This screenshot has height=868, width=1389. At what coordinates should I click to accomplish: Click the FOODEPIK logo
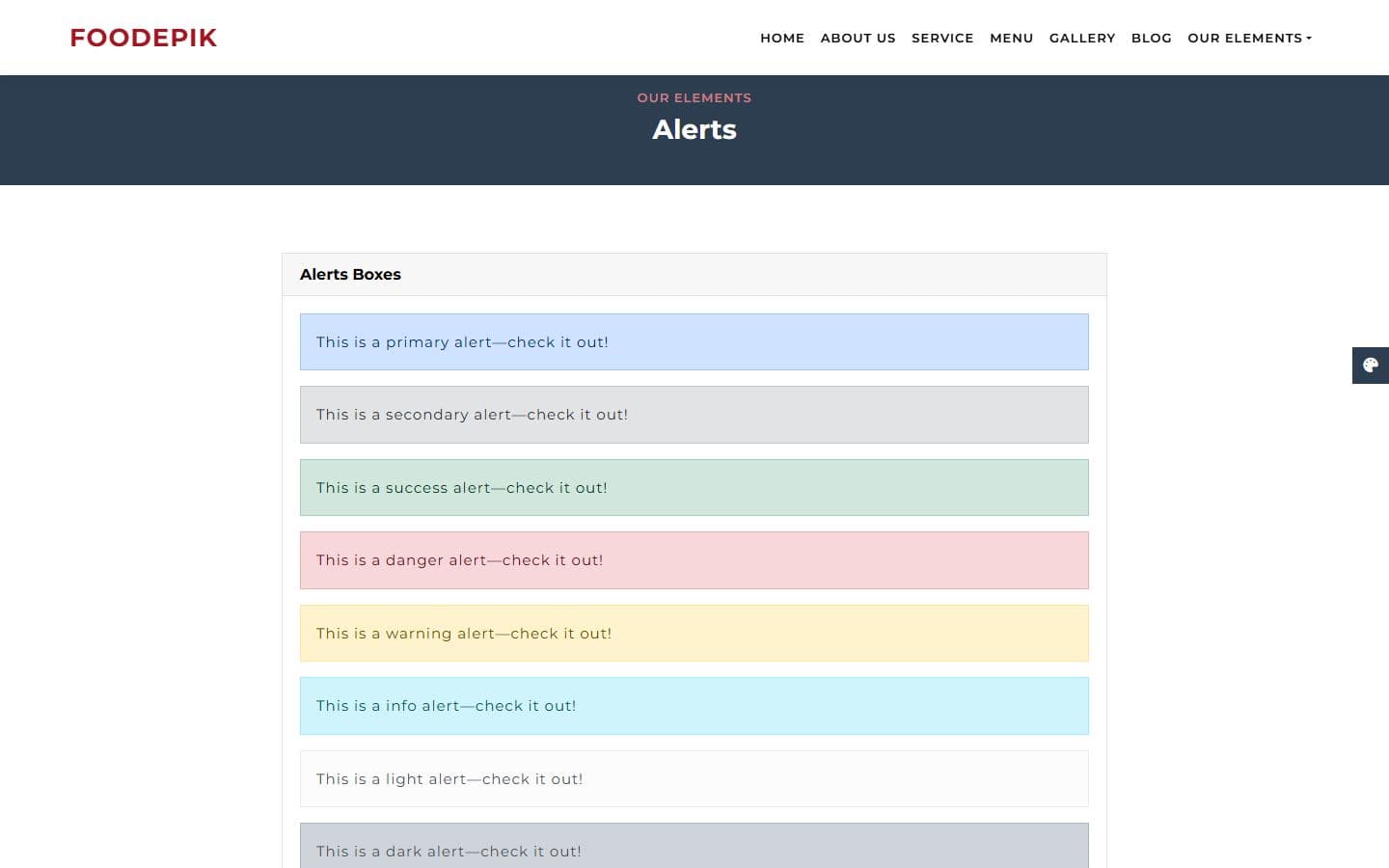click(144, 38)
